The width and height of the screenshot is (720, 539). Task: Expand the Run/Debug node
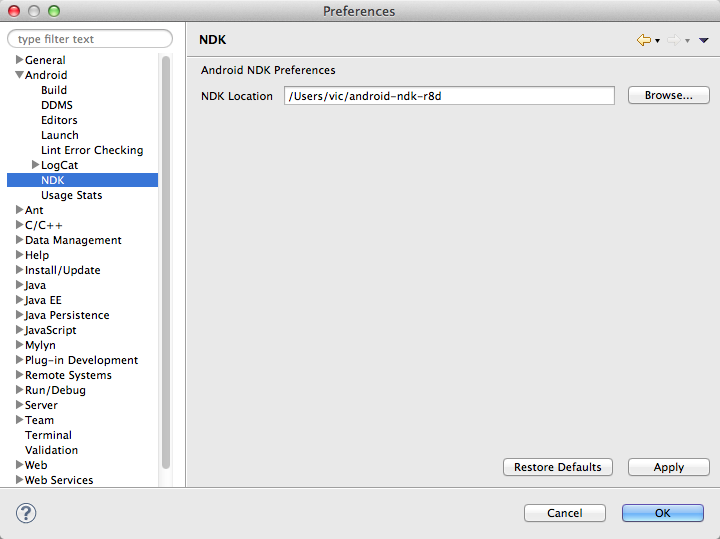tap(19, 390)
